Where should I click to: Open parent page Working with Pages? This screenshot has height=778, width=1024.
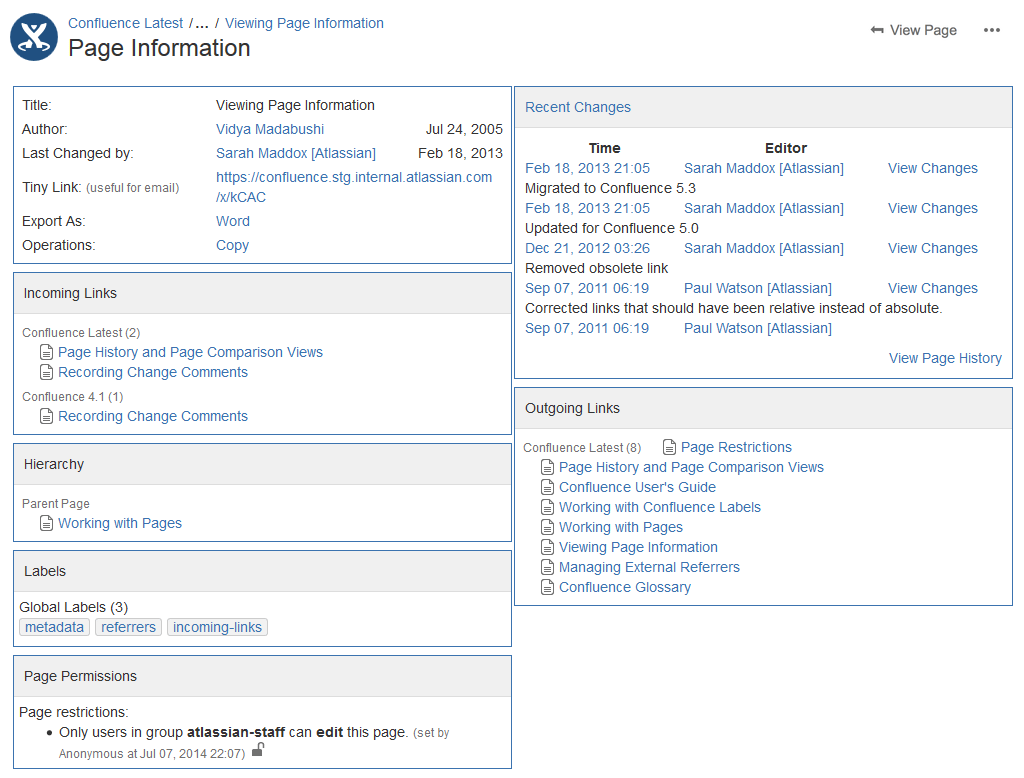click(120, 523)
